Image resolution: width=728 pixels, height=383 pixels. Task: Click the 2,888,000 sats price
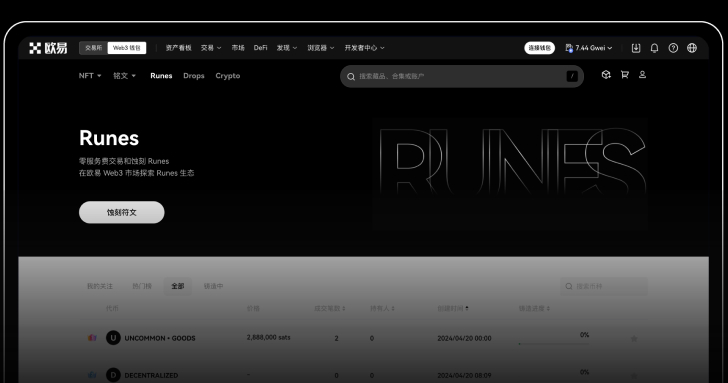(x=268, y=338)
